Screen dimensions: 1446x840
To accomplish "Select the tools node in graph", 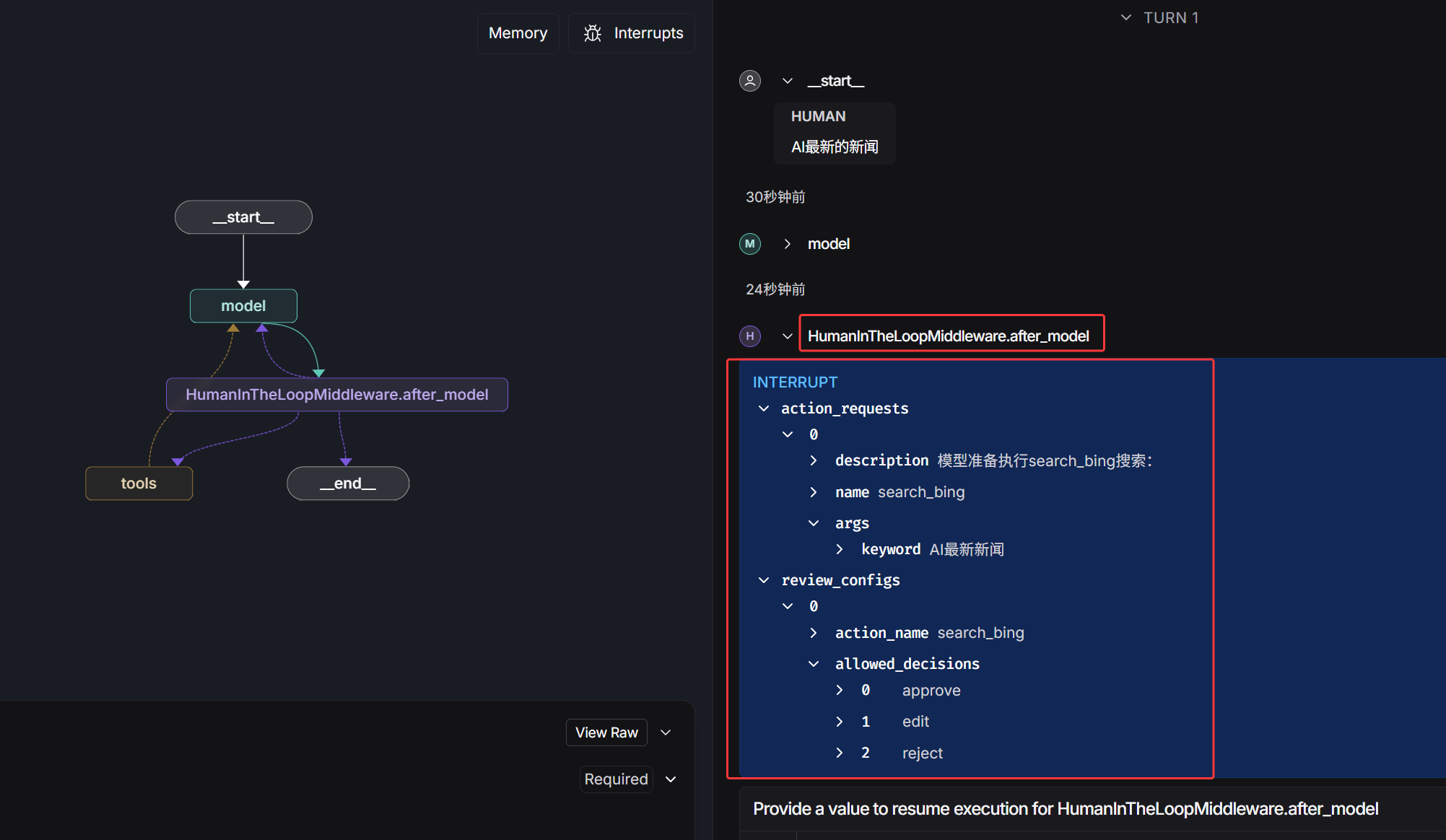I will coord(139,484).
